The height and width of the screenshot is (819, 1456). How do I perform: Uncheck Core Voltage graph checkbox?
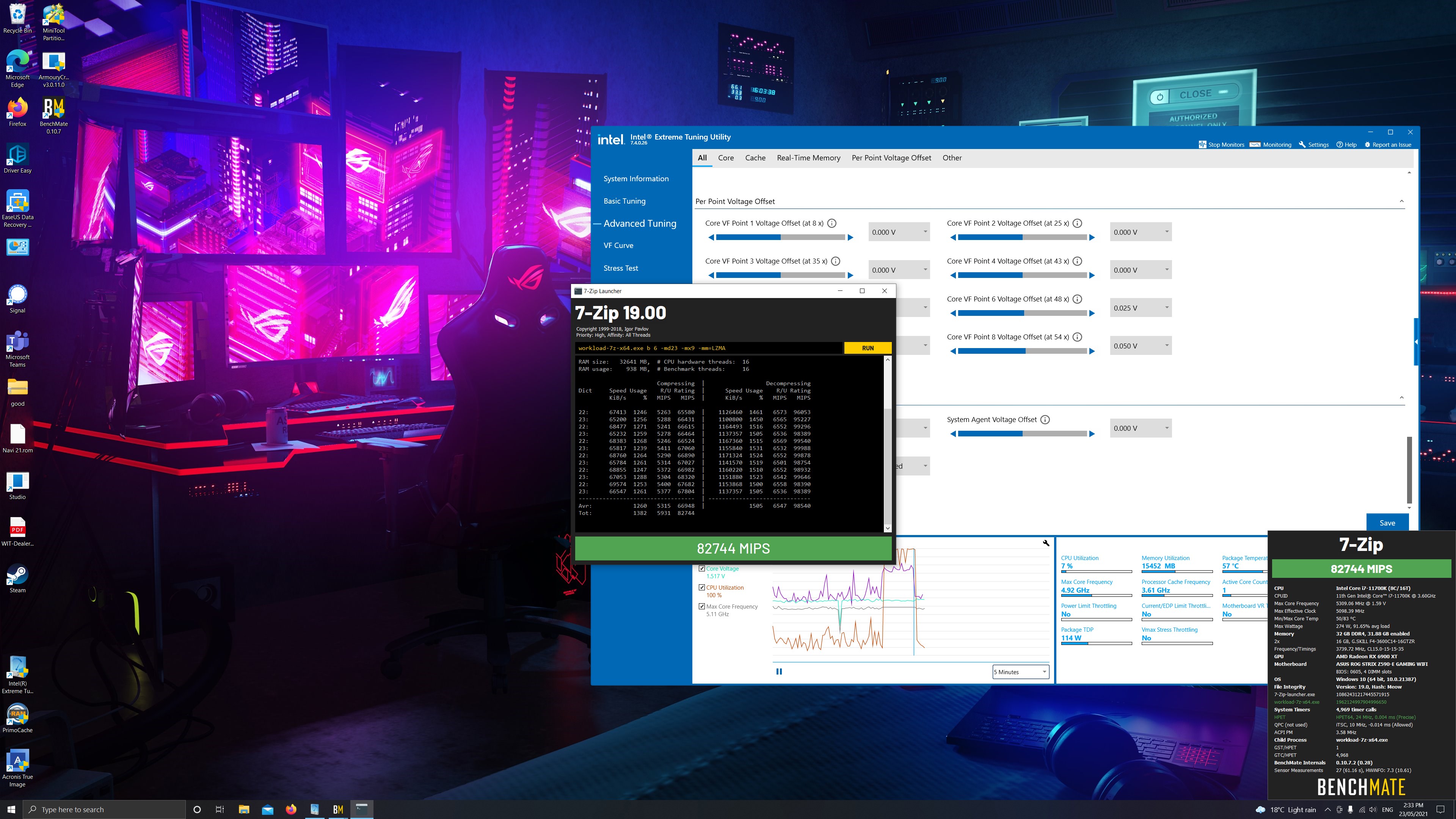point(701,568)
